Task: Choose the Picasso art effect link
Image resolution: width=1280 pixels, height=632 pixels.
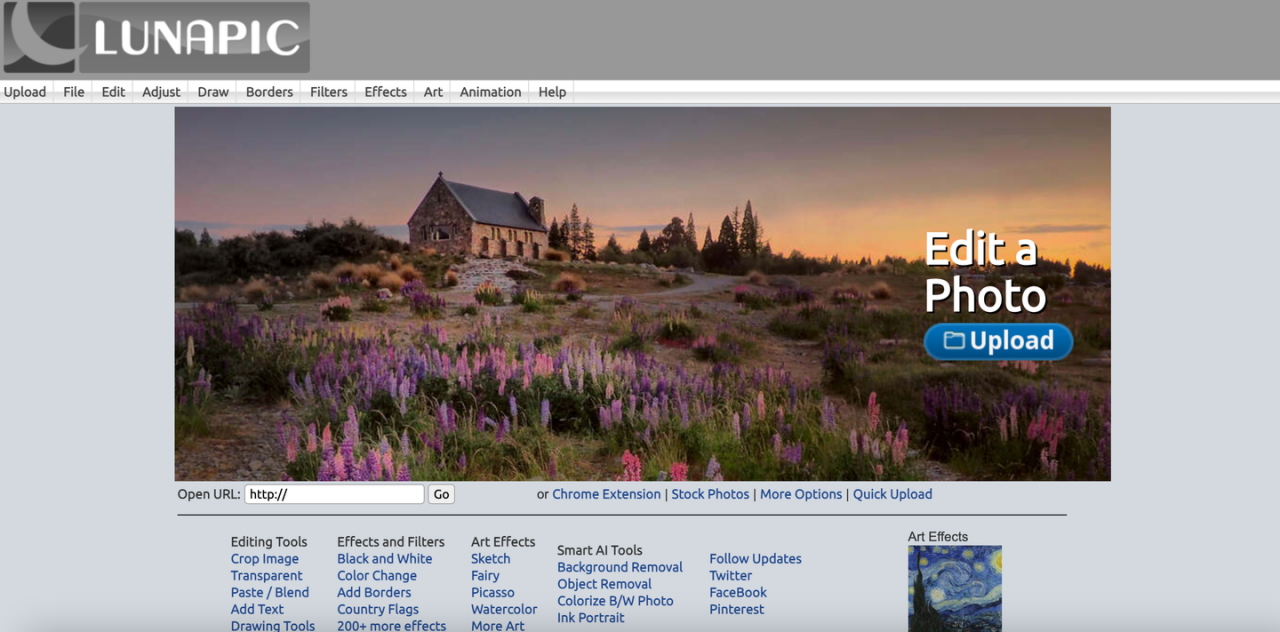Action: coord(493,593)
